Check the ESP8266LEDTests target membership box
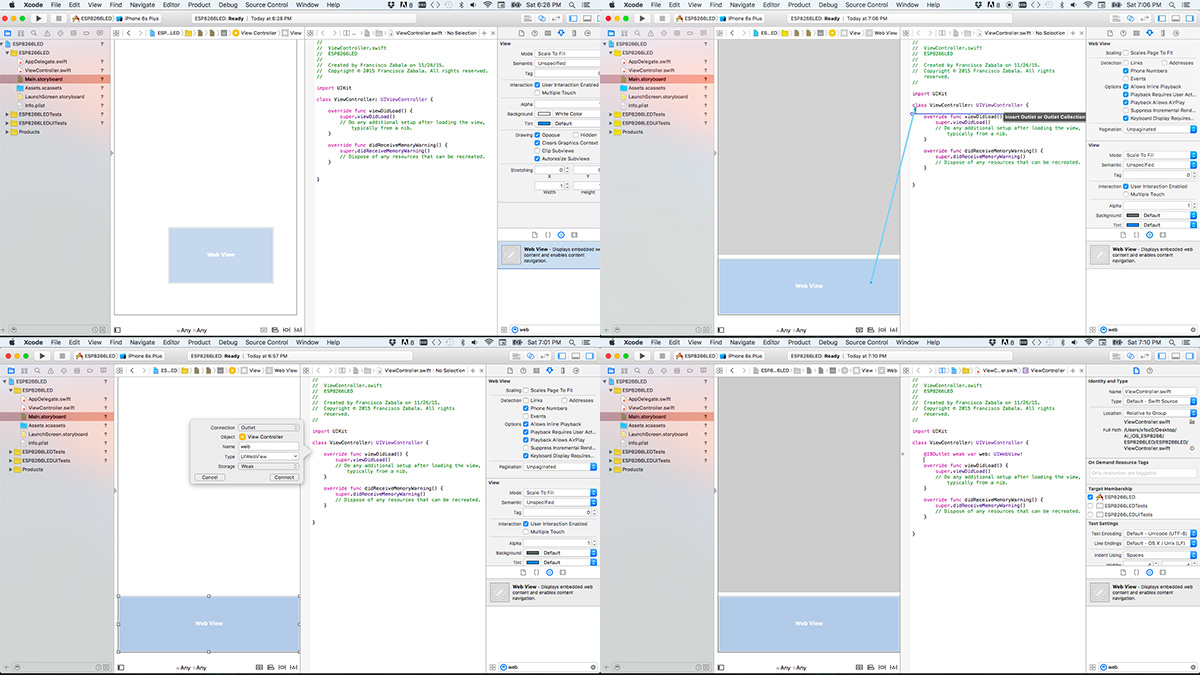The height and width of the screenshot is (675, 1200). pyautogui.click(x=1091, y=506)
